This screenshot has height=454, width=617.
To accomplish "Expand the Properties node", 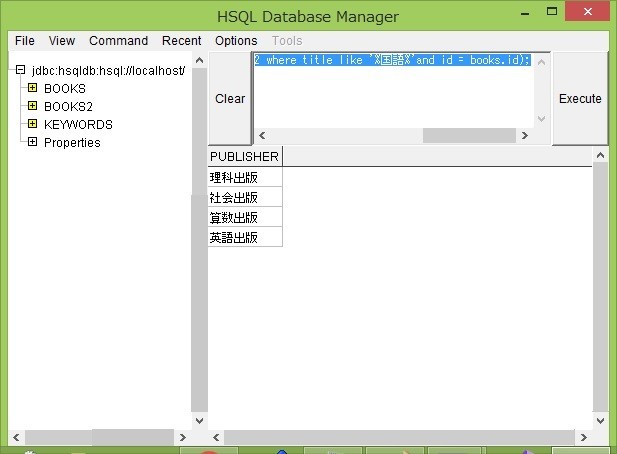I will pyautogui.click(x=32, y=142).
